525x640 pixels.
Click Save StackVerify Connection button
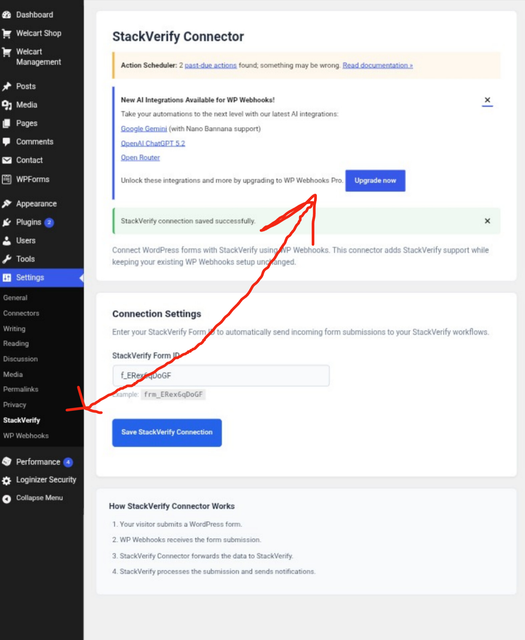[167, 433]
